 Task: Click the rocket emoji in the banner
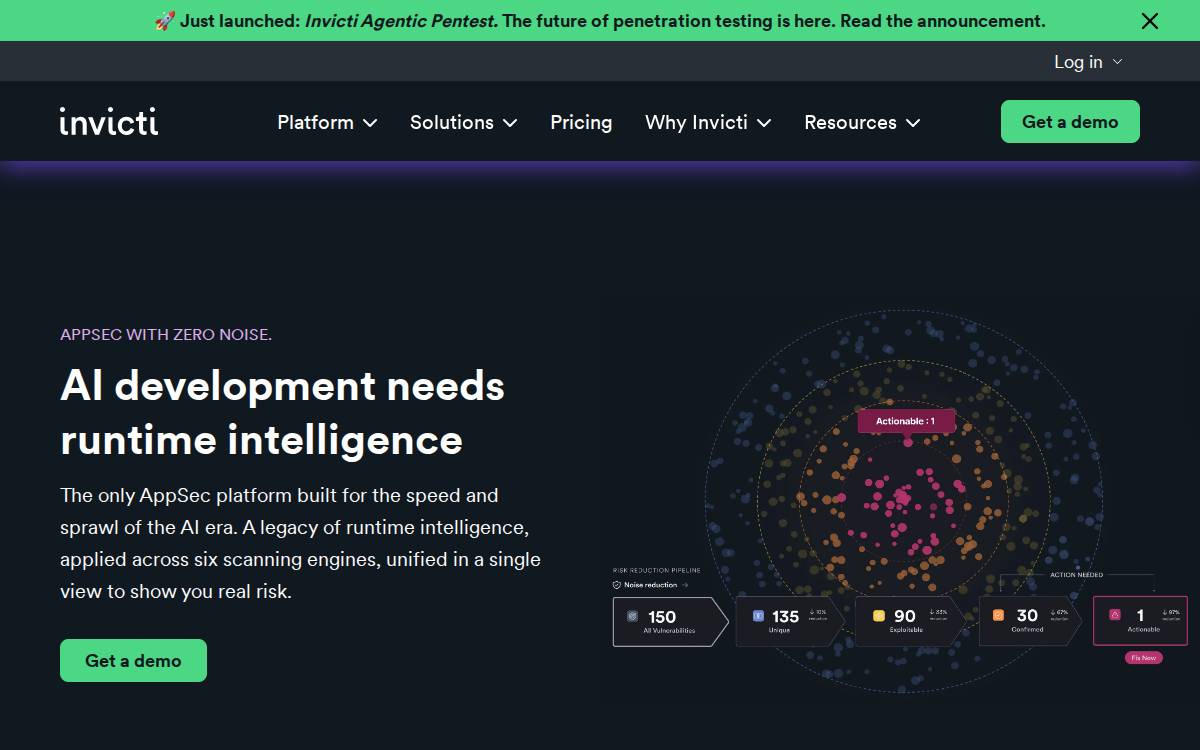click(x=165, y=21)
